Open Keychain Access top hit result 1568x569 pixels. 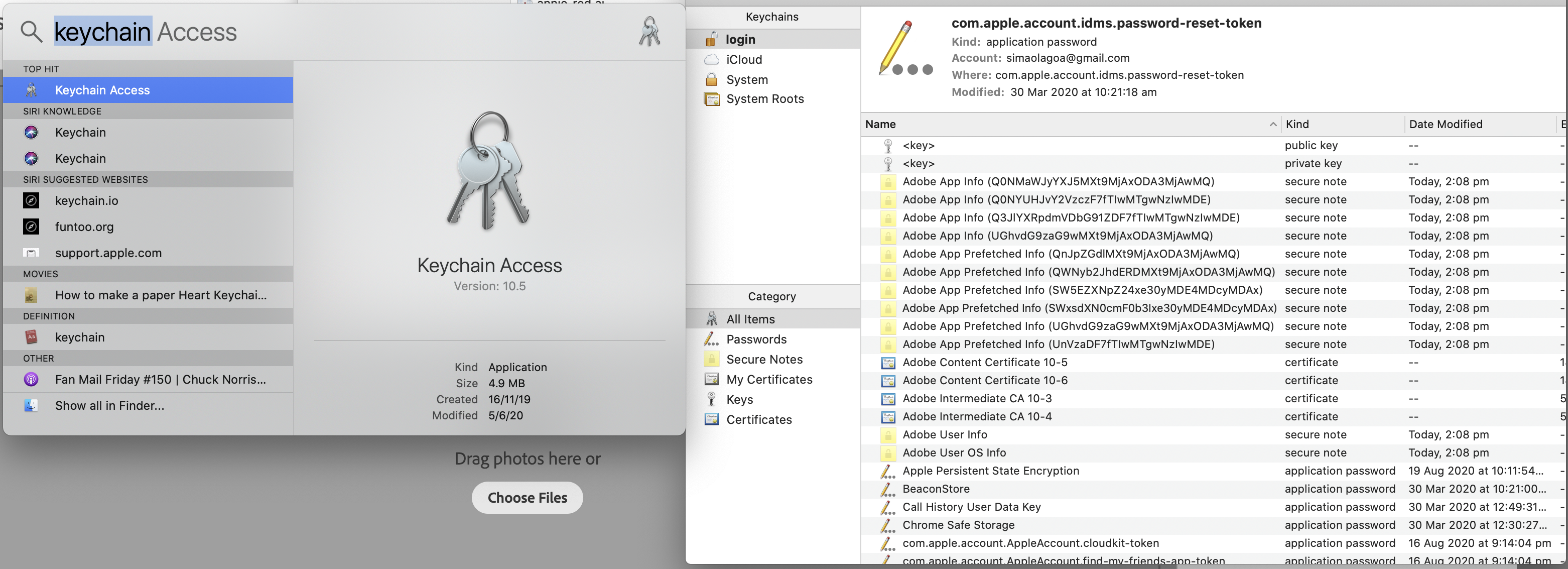102,90
